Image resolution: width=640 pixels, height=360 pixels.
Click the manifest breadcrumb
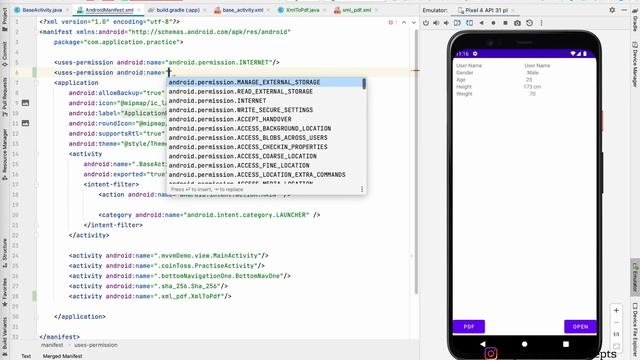[52, 345]
